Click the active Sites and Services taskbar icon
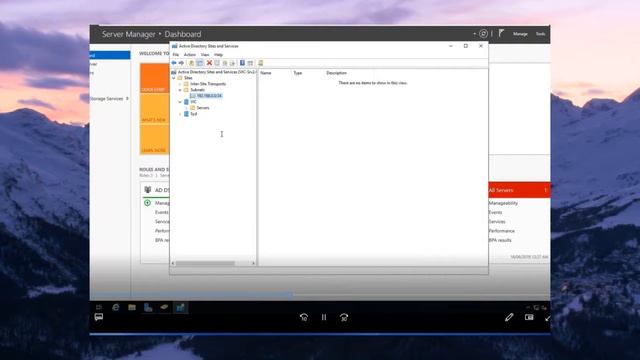This screenshot has height=360, width=640. click(x=180, y=307)
